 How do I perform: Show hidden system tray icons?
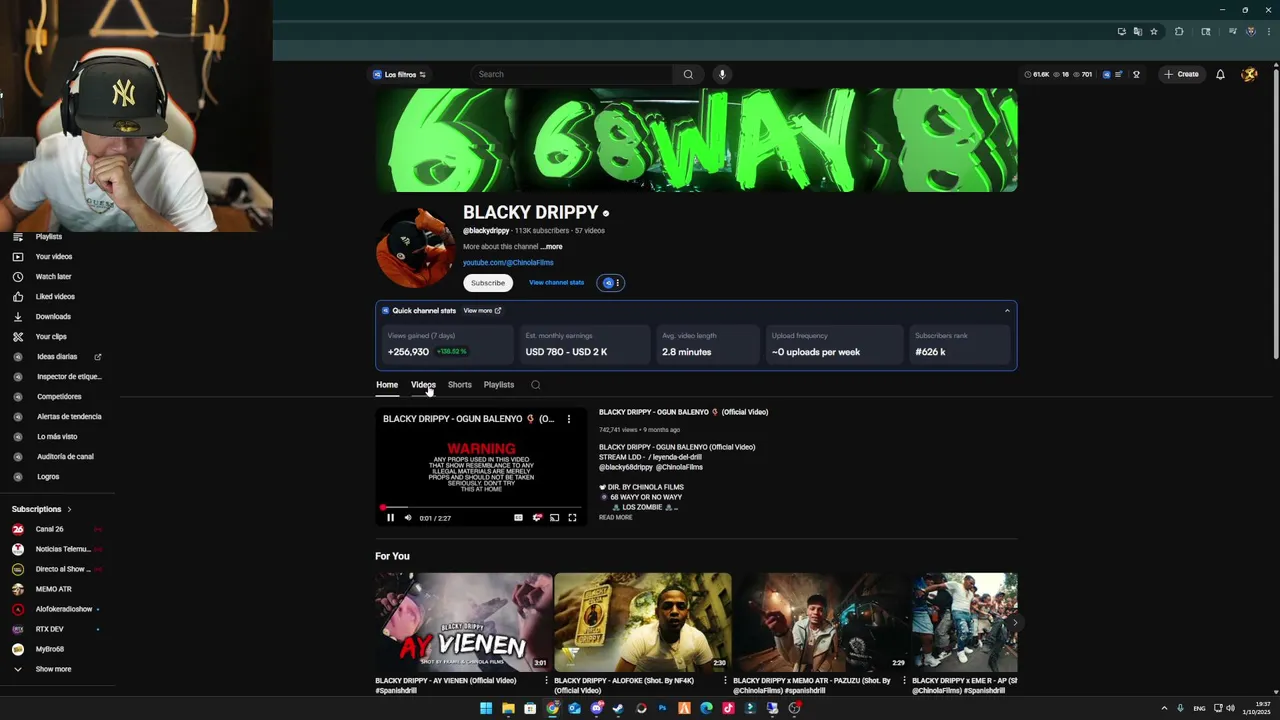(1164, 708)
